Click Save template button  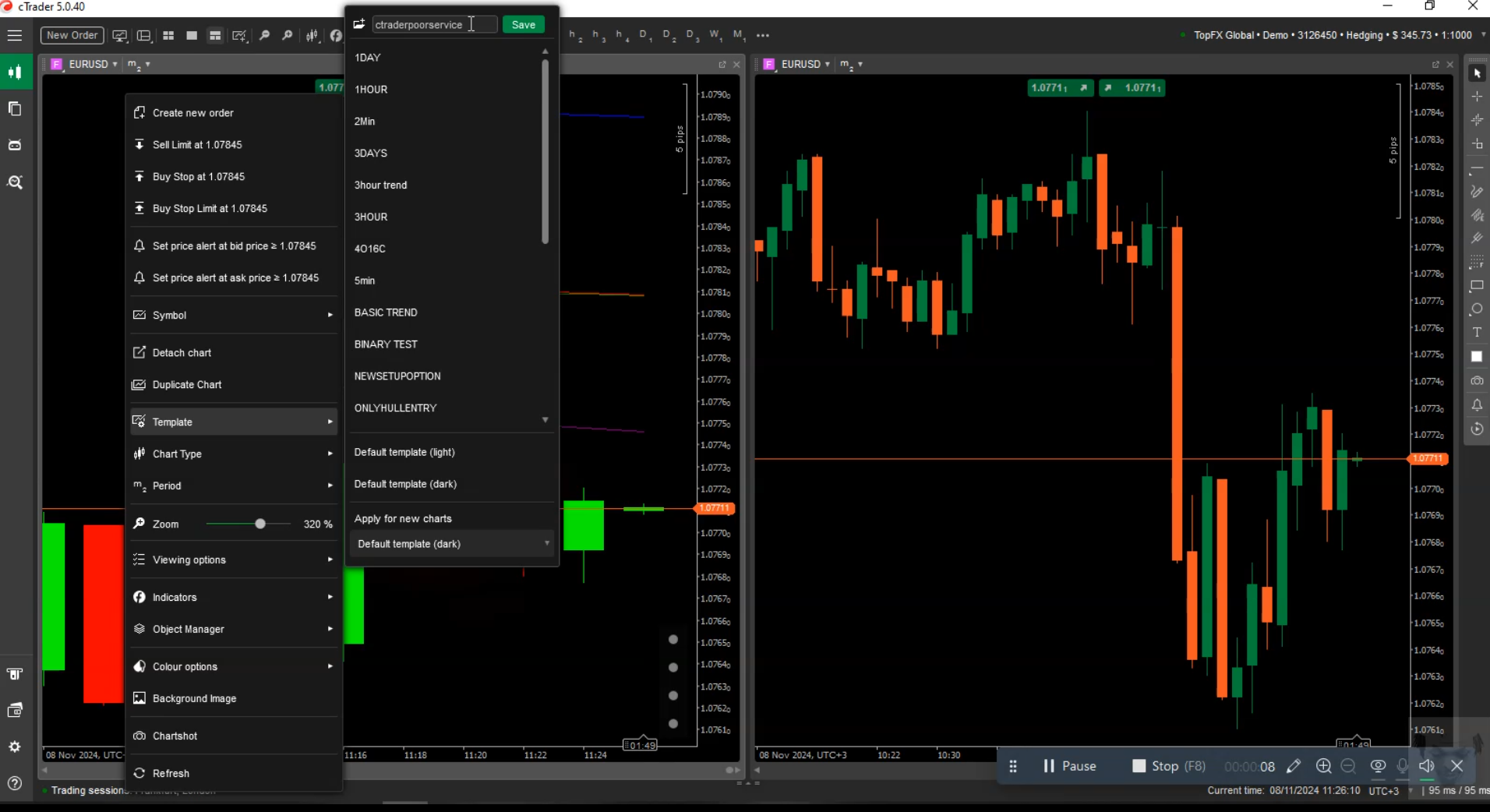524,25
